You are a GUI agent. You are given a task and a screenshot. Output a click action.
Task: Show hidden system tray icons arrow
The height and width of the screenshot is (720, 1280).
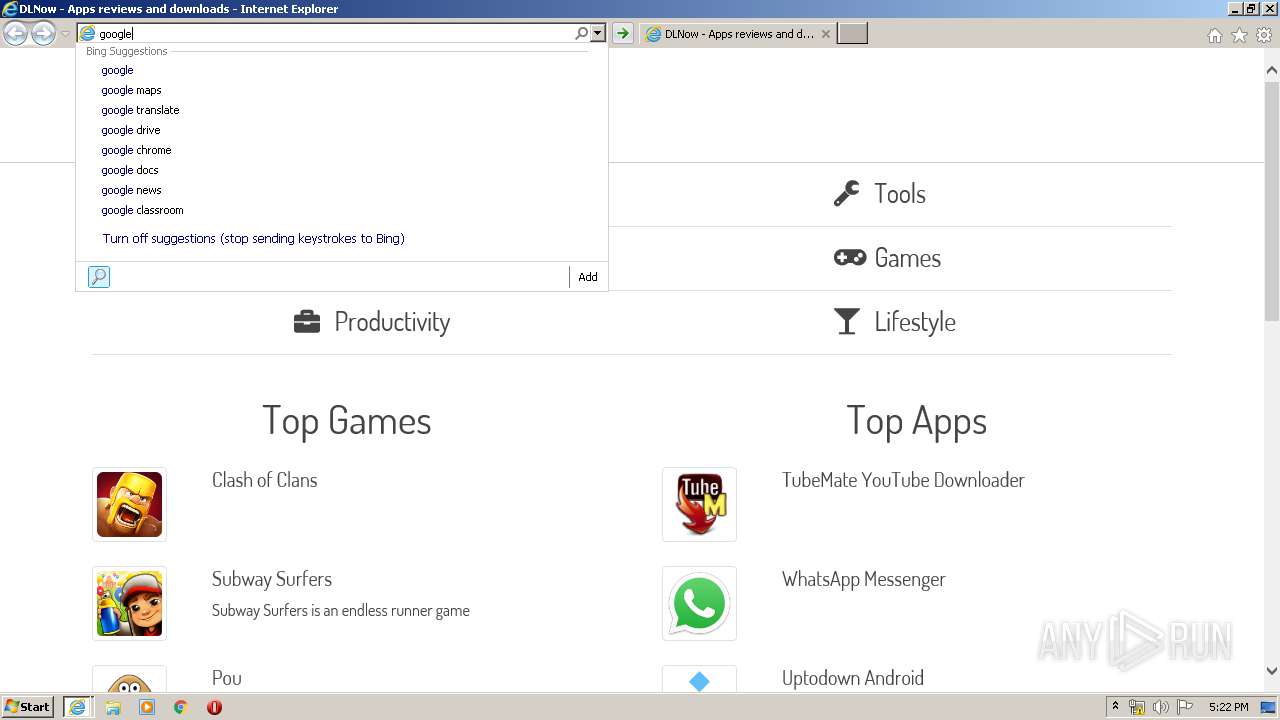point(1115,707)
